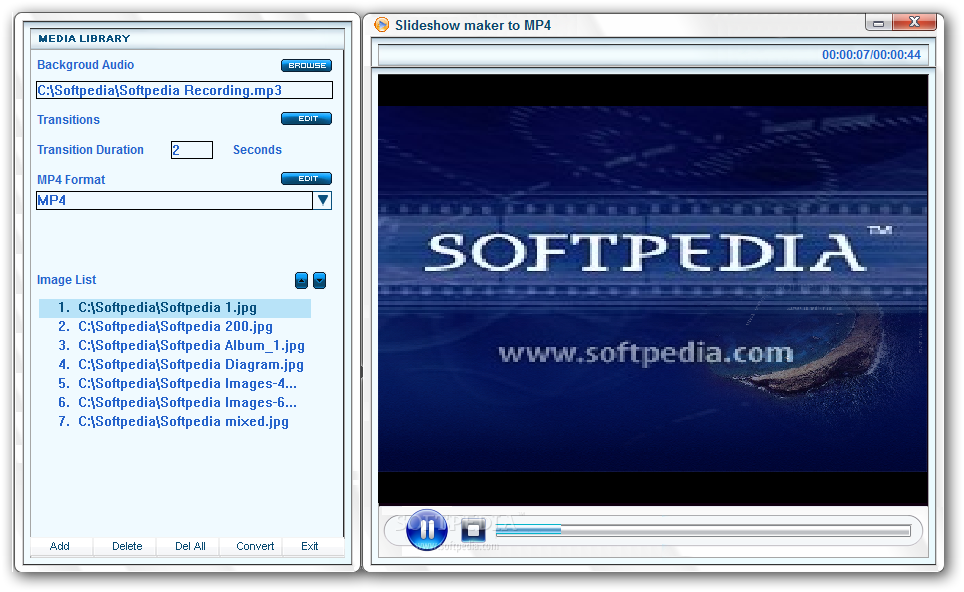Click the MP4 format combo box field

tap(175, 200)
